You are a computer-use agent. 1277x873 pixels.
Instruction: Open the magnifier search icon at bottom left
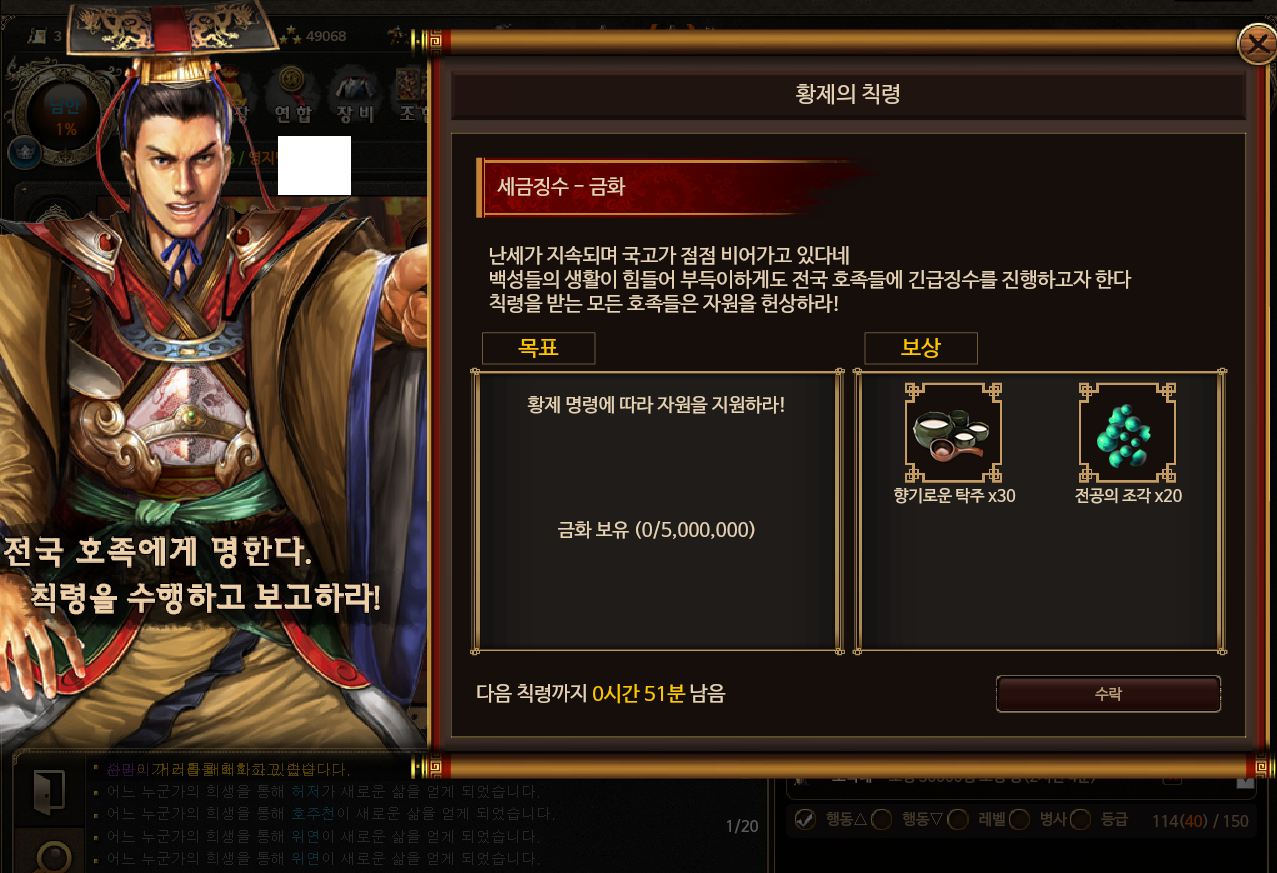[x=48, y=856]
